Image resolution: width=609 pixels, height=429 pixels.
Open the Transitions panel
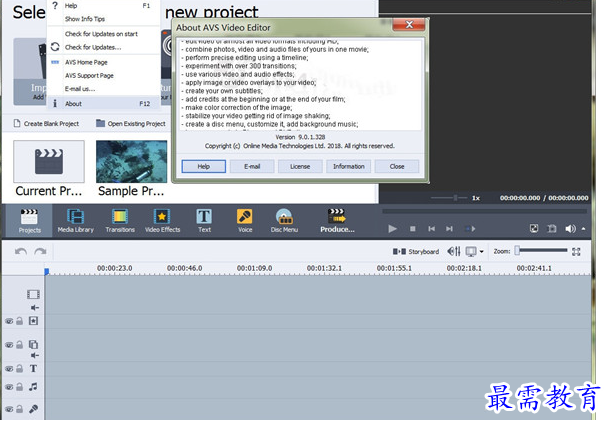pos(120,221)
